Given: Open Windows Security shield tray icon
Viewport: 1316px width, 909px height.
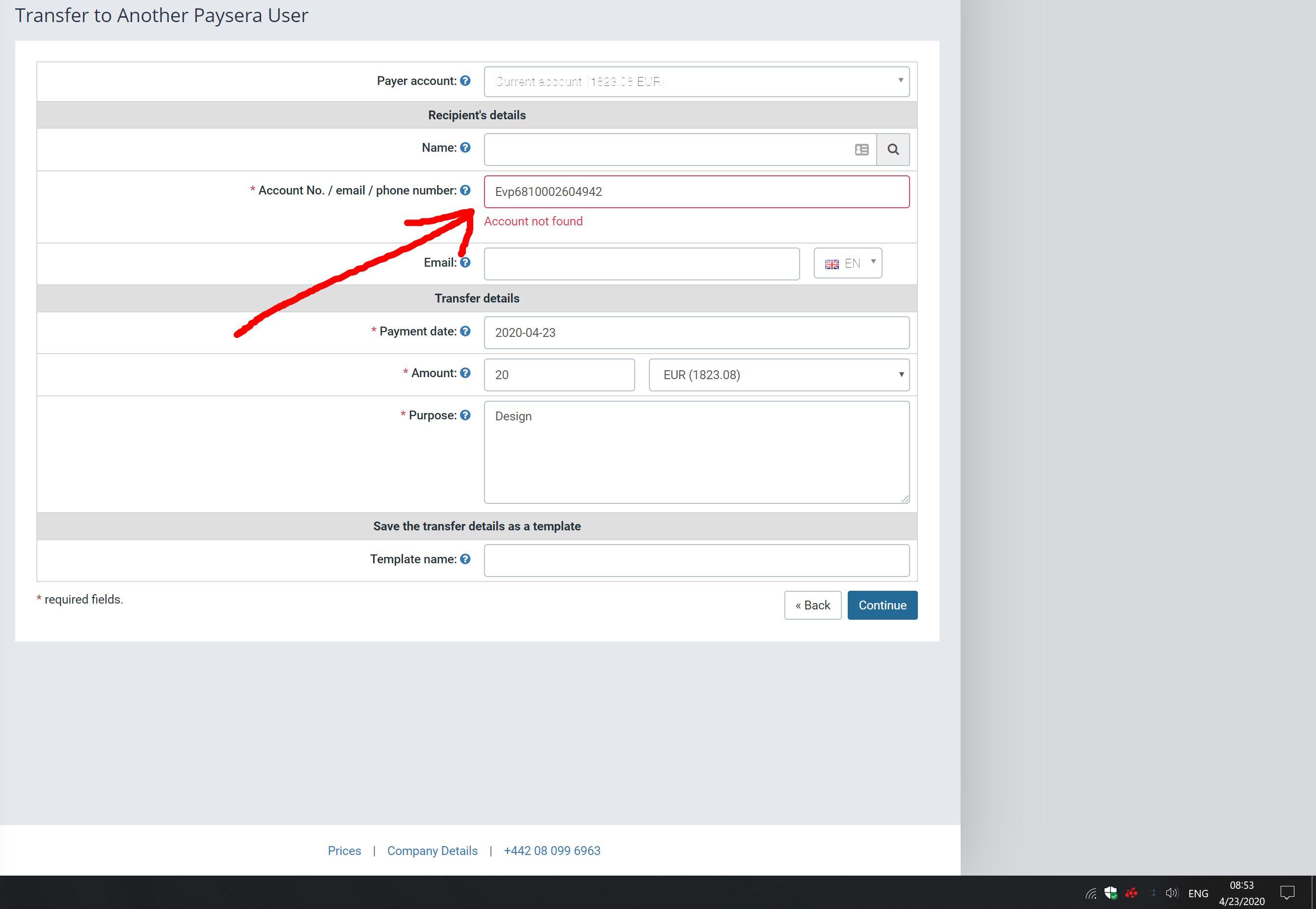Looking at the screenshot, I should (x=1110, y=893).
